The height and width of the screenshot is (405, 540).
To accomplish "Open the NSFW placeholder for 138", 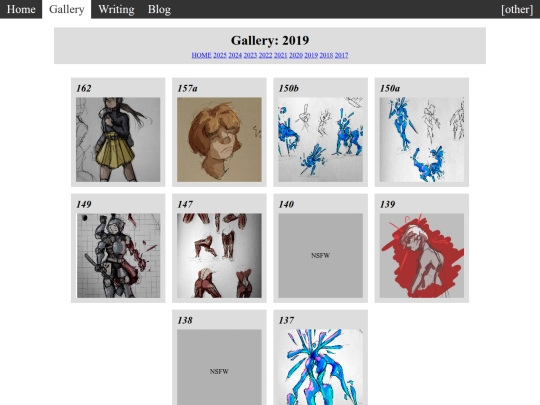I will tap(219, 367).
